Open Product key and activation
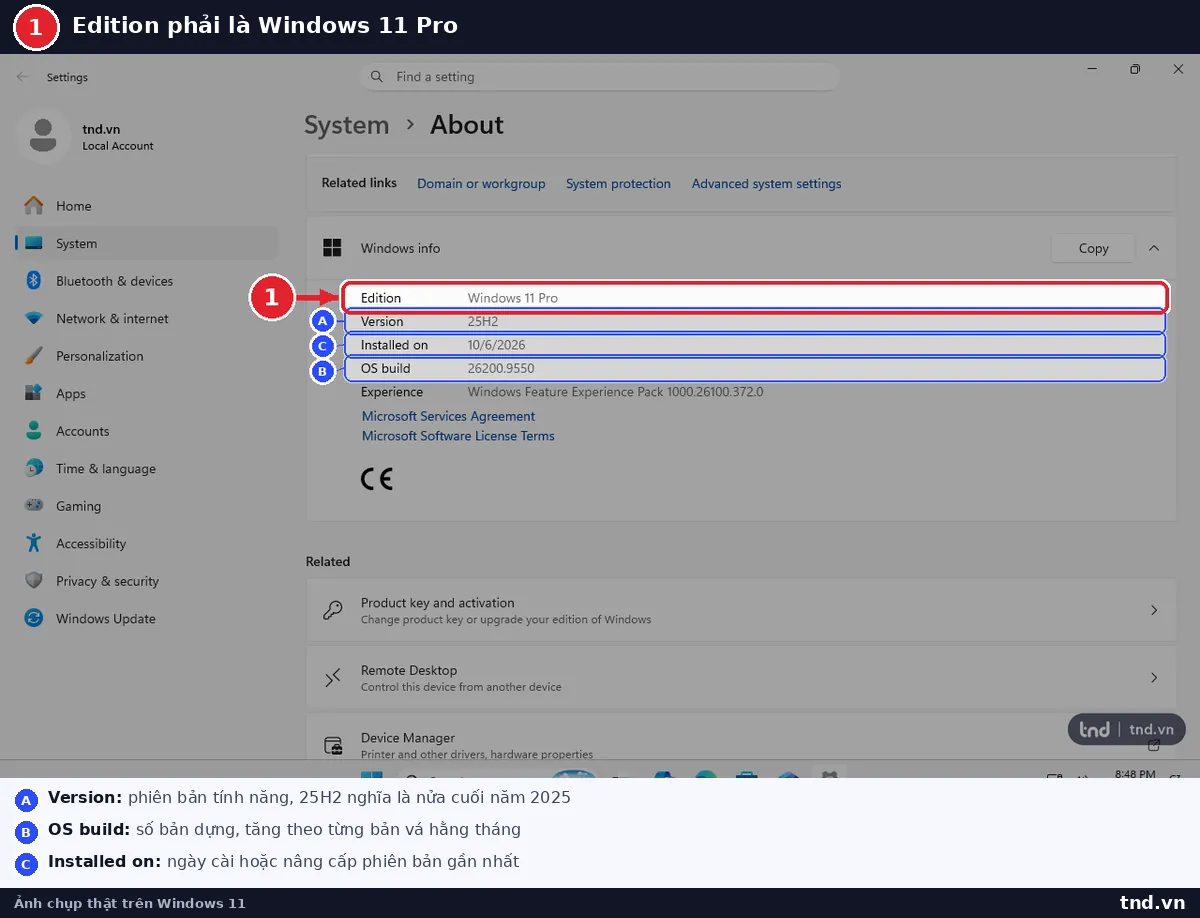The height and width of the screenshot is (918, 1200). [x=741, y=610]
